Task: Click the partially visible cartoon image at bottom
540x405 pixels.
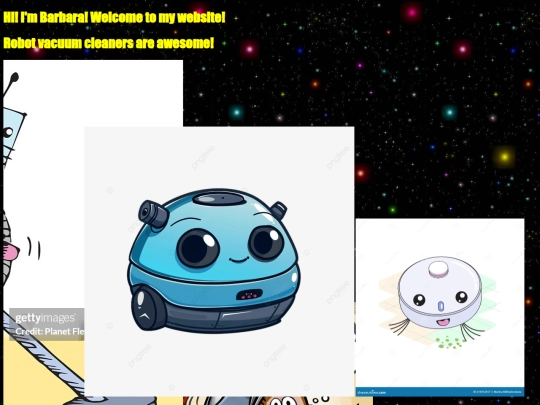Action: tap(278, 401)
